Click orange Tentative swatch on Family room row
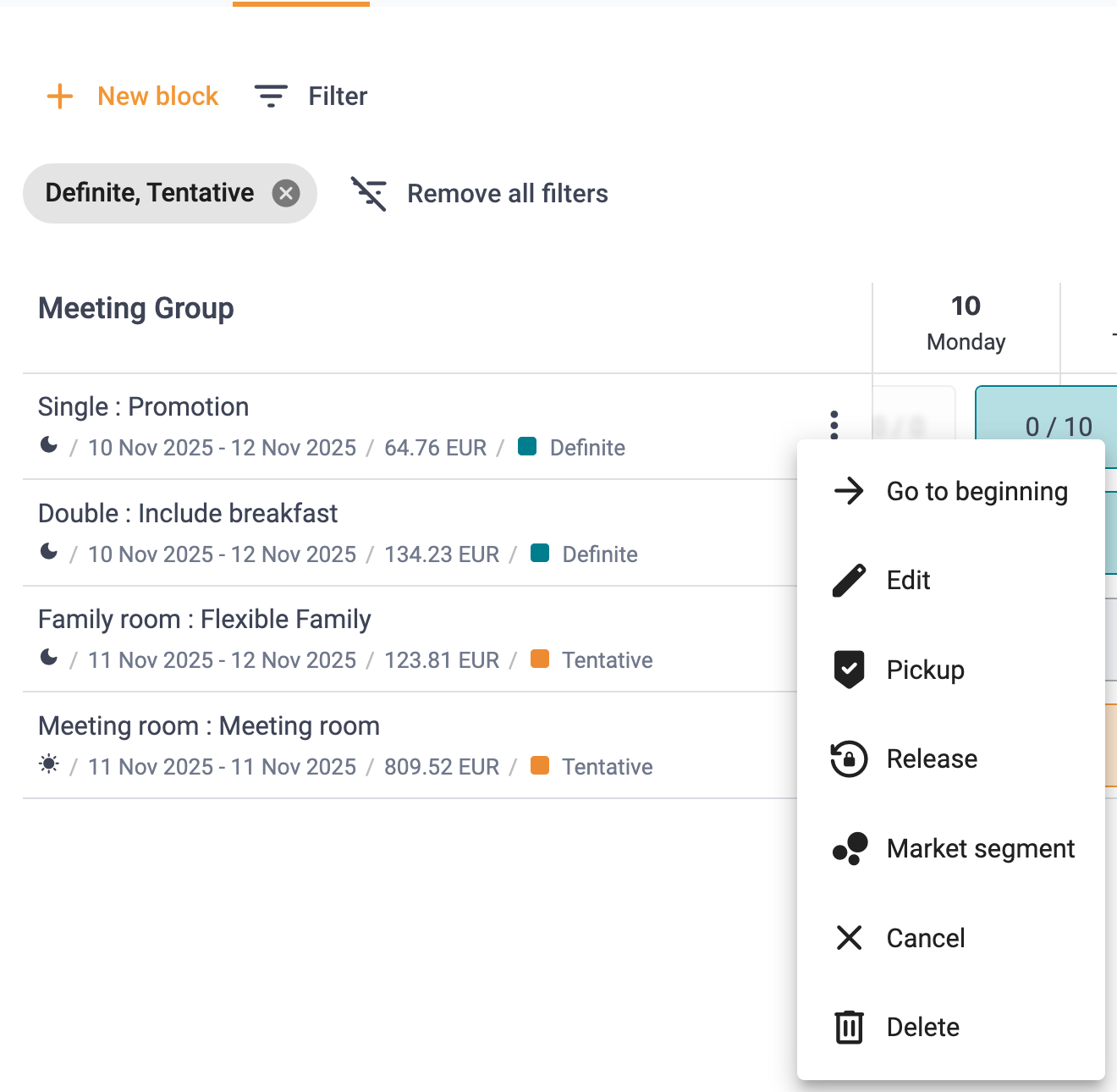Viewport: 1117px width, 1092px height. click(540, 659)
